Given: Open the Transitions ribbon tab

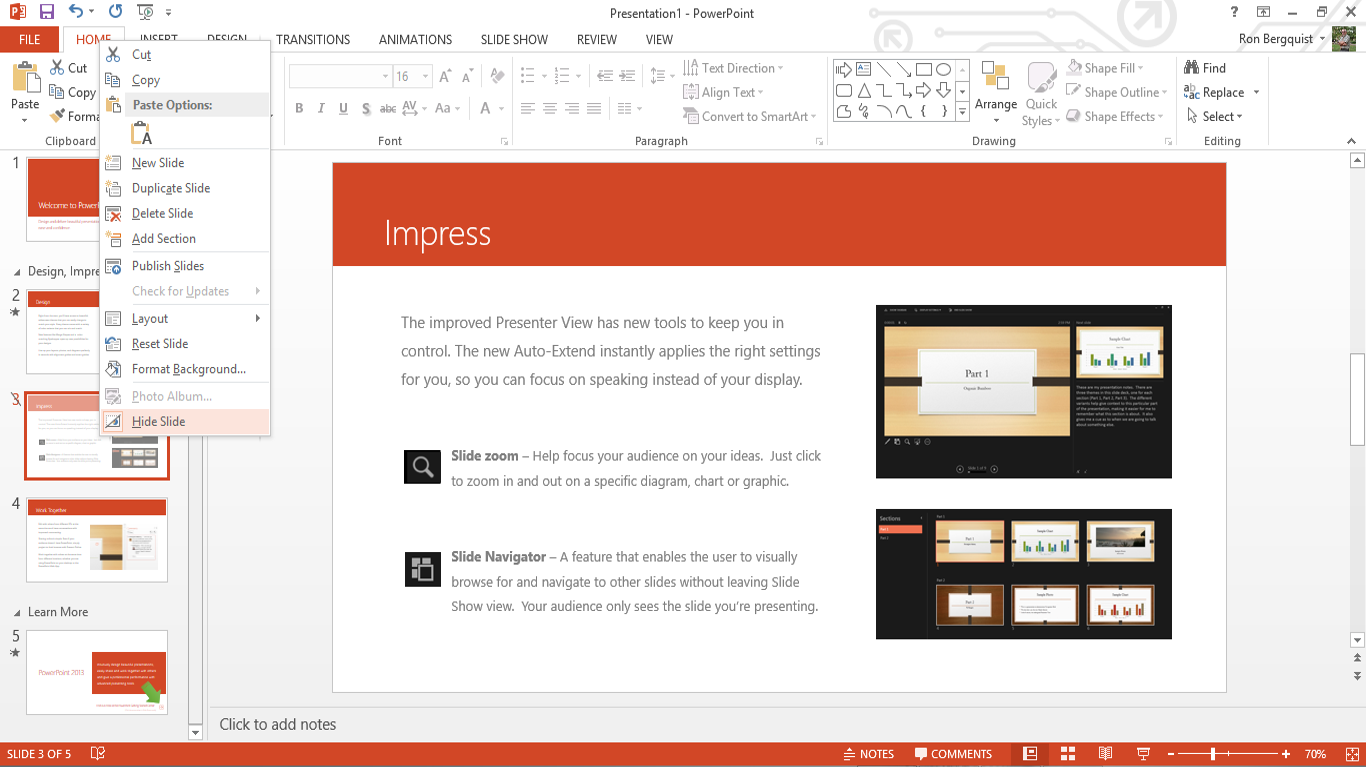Looking at the screenshot, I should point(313,40).
